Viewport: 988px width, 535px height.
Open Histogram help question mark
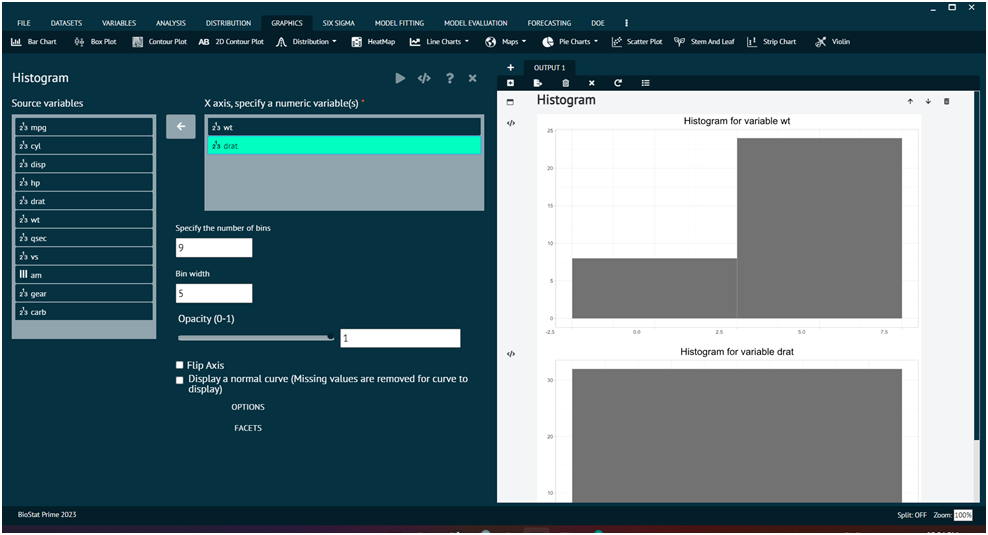(449, 78)
